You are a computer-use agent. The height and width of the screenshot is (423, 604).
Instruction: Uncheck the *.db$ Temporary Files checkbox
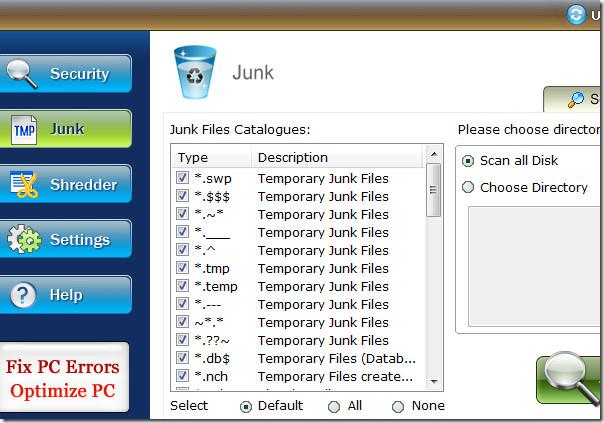[x=182, y=358]
